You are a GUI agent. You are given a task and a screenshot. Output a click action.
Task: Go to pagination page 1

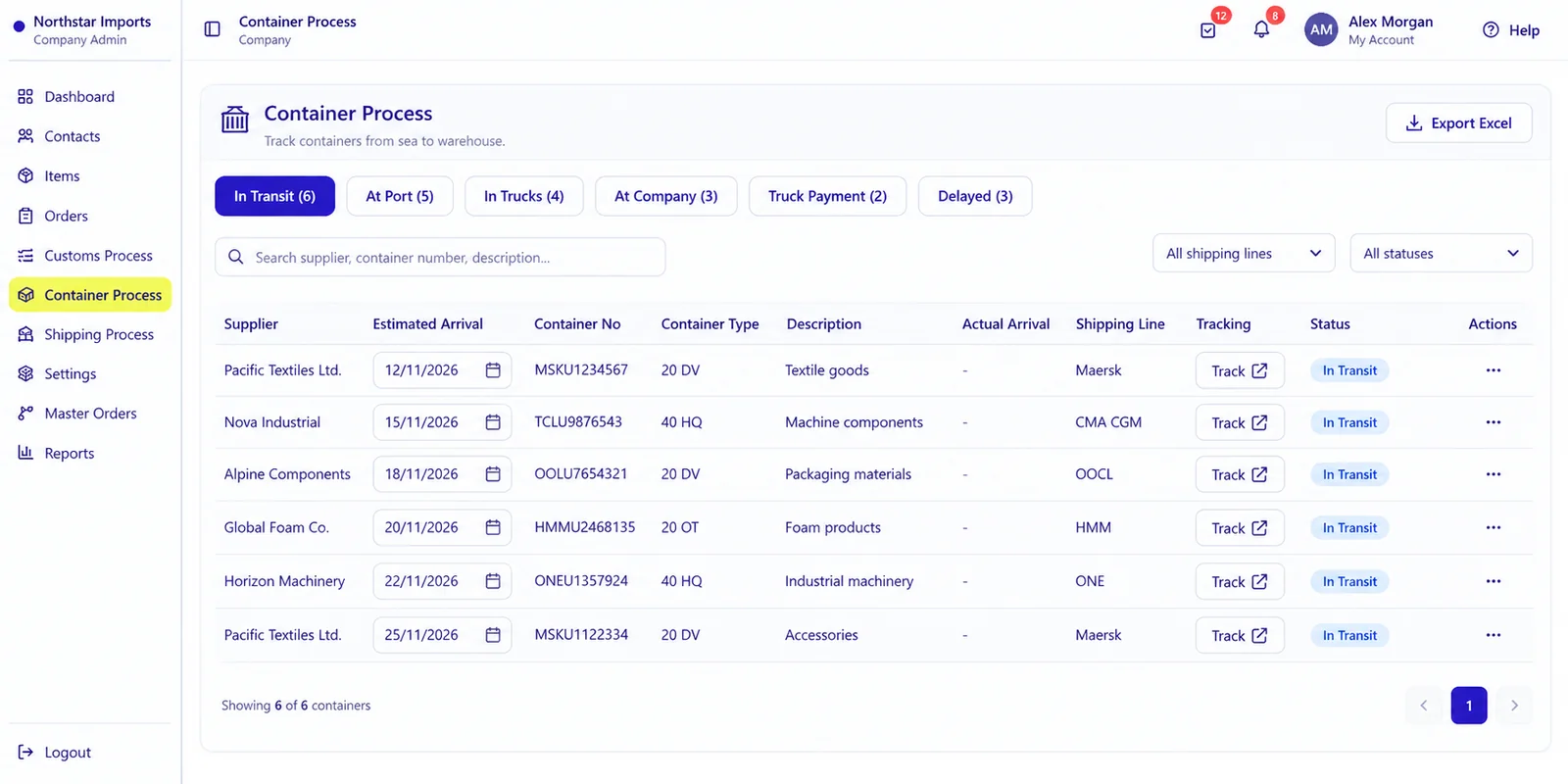[x=1469, y=706]
